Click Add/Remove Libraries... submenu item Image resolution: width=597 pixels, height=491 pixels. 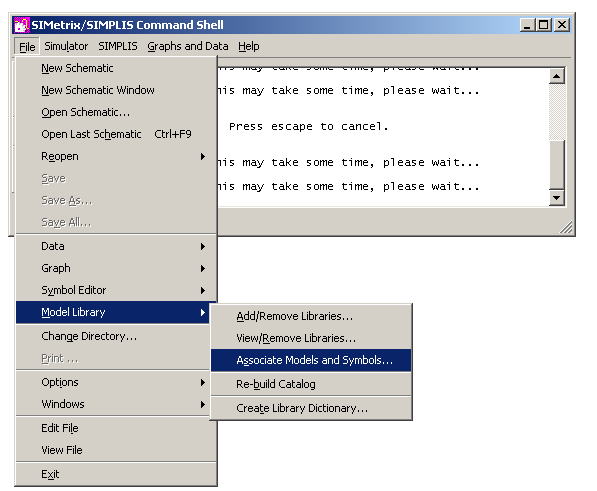tap(311, 316)
